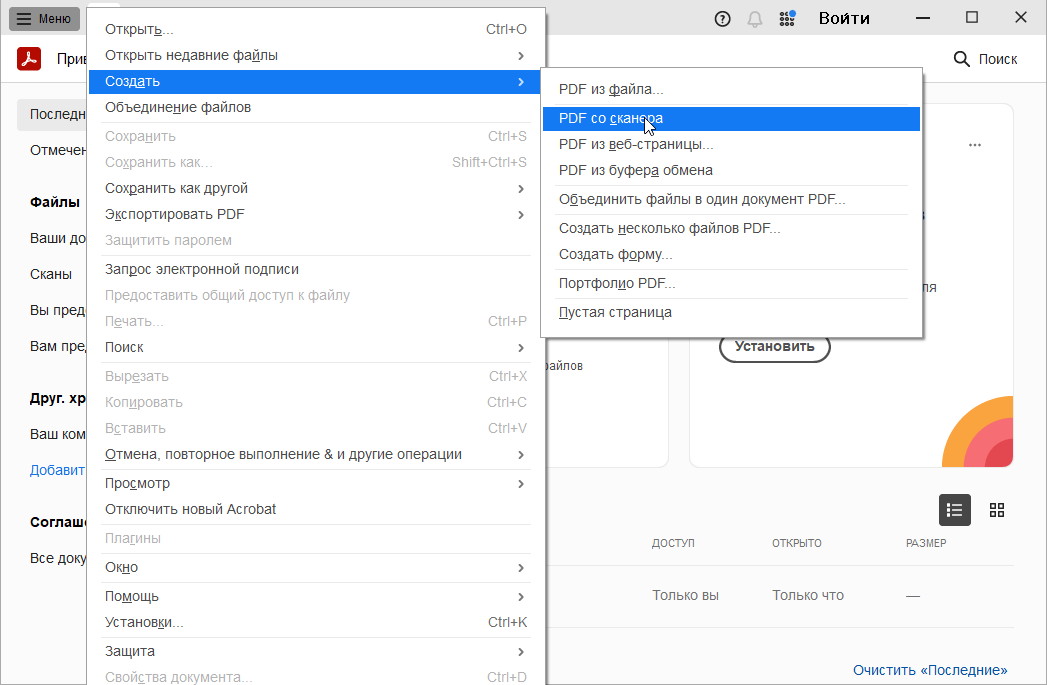Choose Пустая страница
The width and height of the screenshot is (1047, 685).
(x=731, y=313)
